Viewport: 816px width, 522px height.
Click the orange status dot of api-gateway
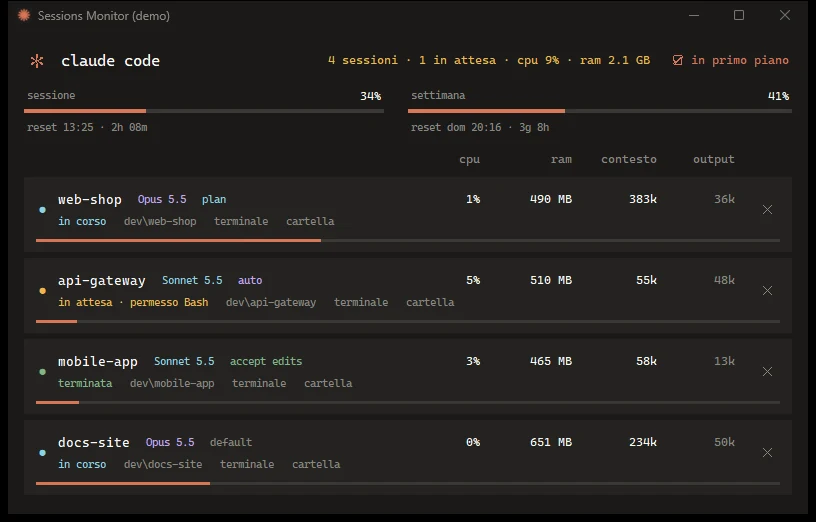tap(43, 291)
